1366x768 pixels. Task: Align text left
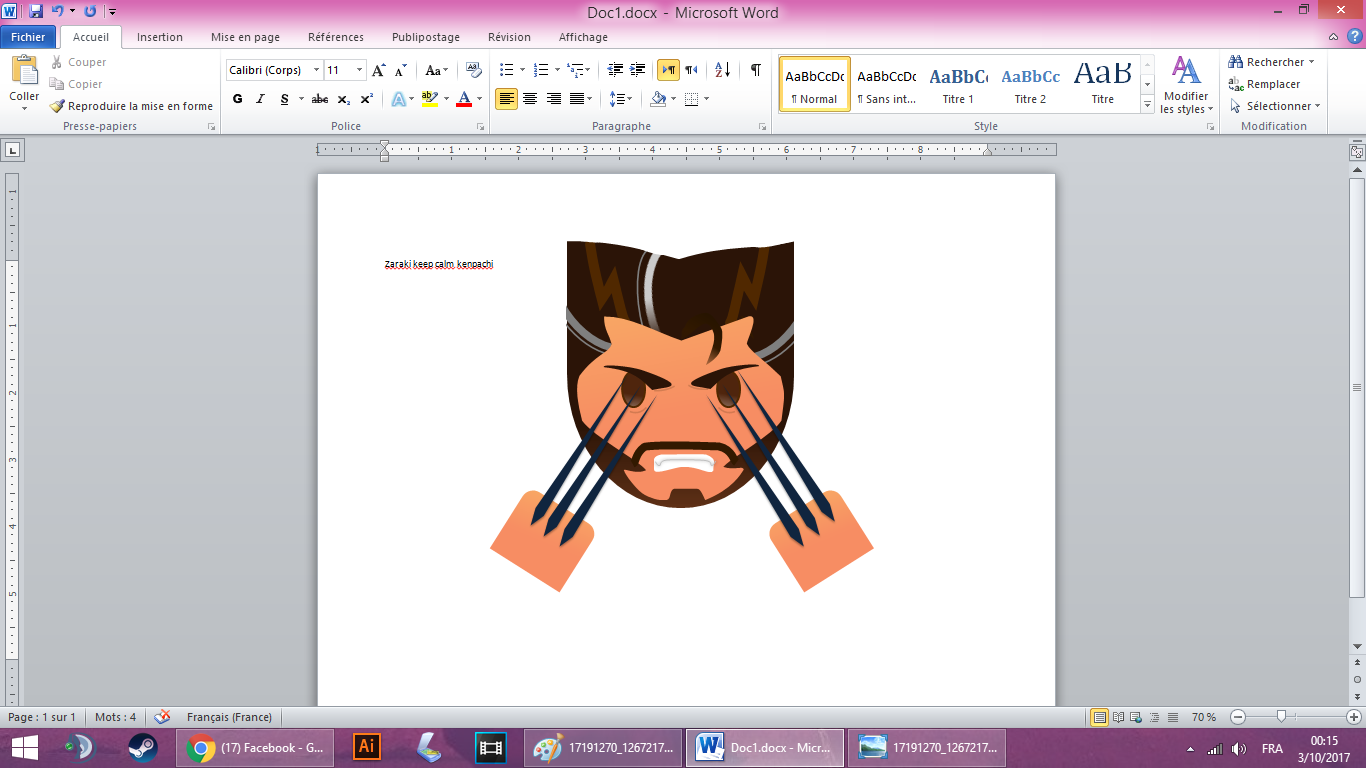tap(507, 99)
